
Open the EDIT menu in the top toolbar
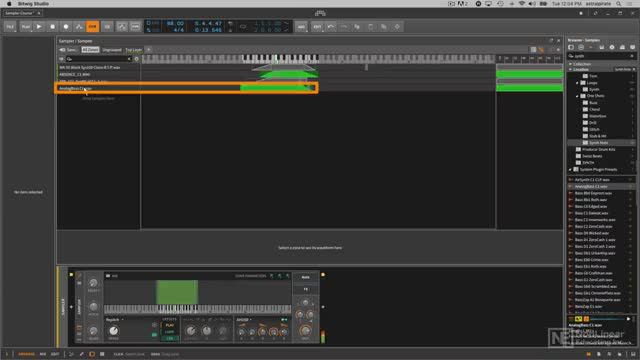(317, 27)
